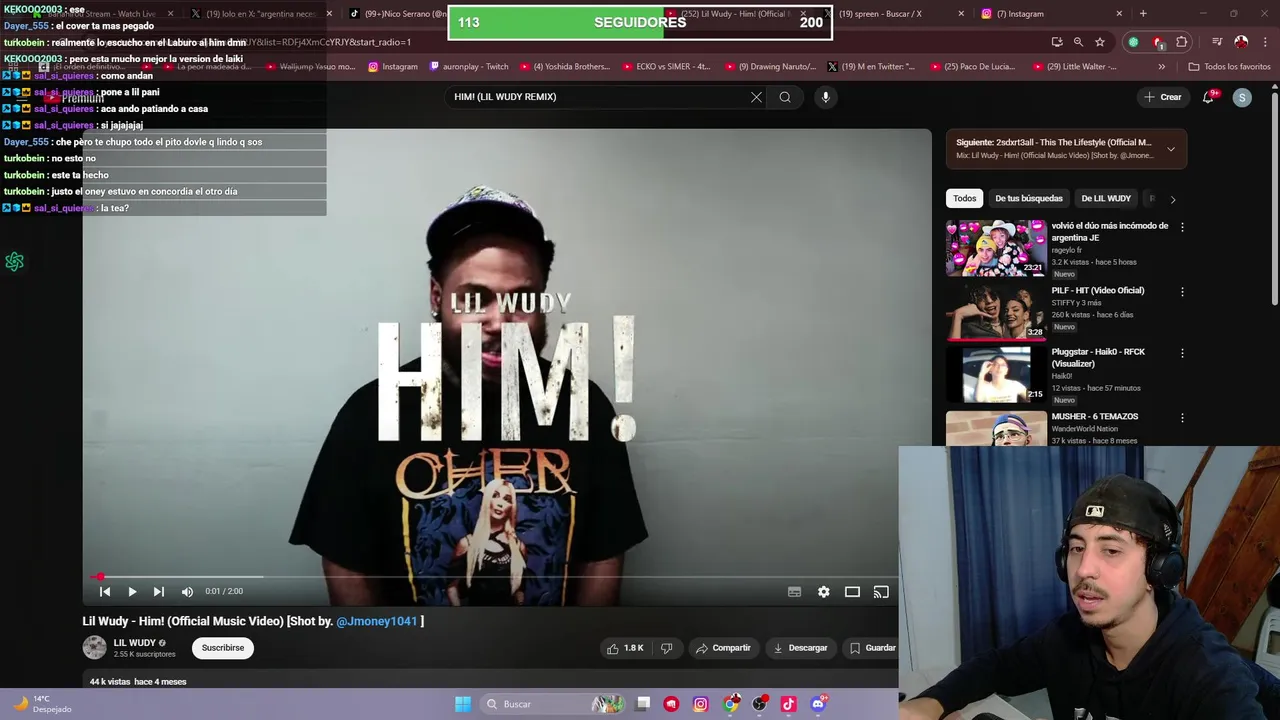Open MUSHER - 6 TEMAZOS video title
The image size is (1280, 720).
[1094, 416]
